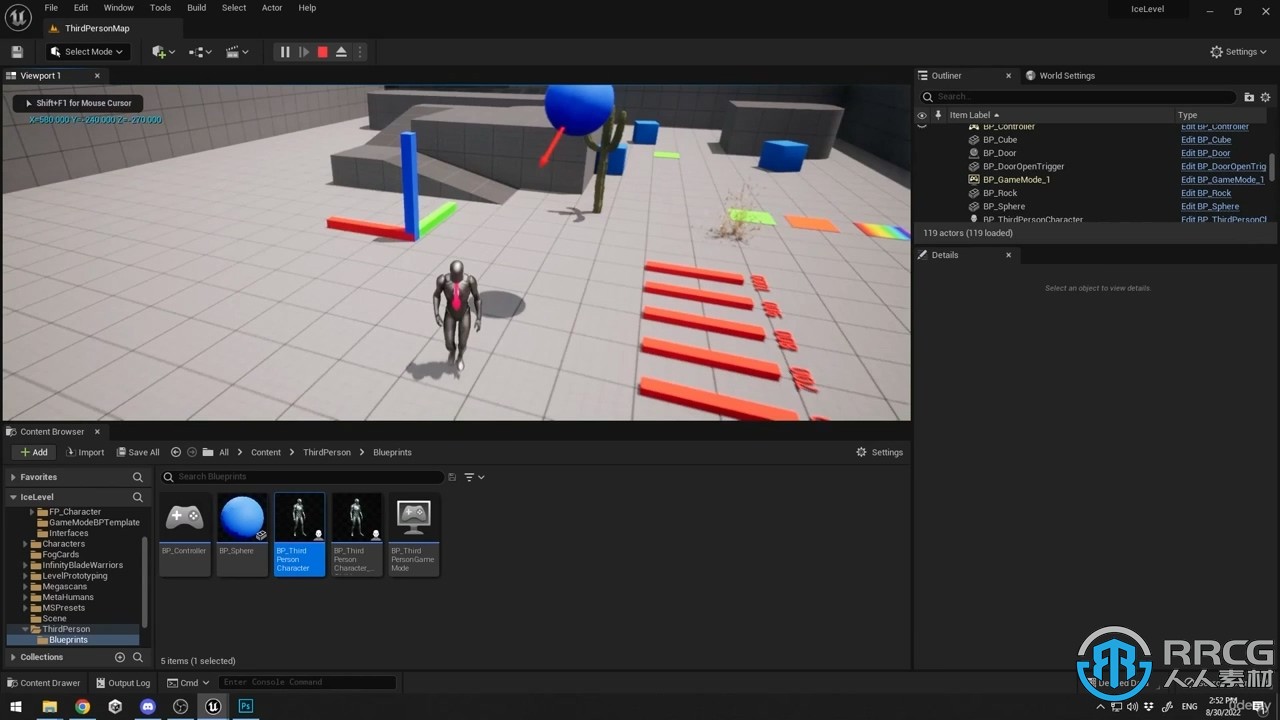Open the play options three-dots menu
The width and height of the screenshot is (1280, 720).
point(360,52)
